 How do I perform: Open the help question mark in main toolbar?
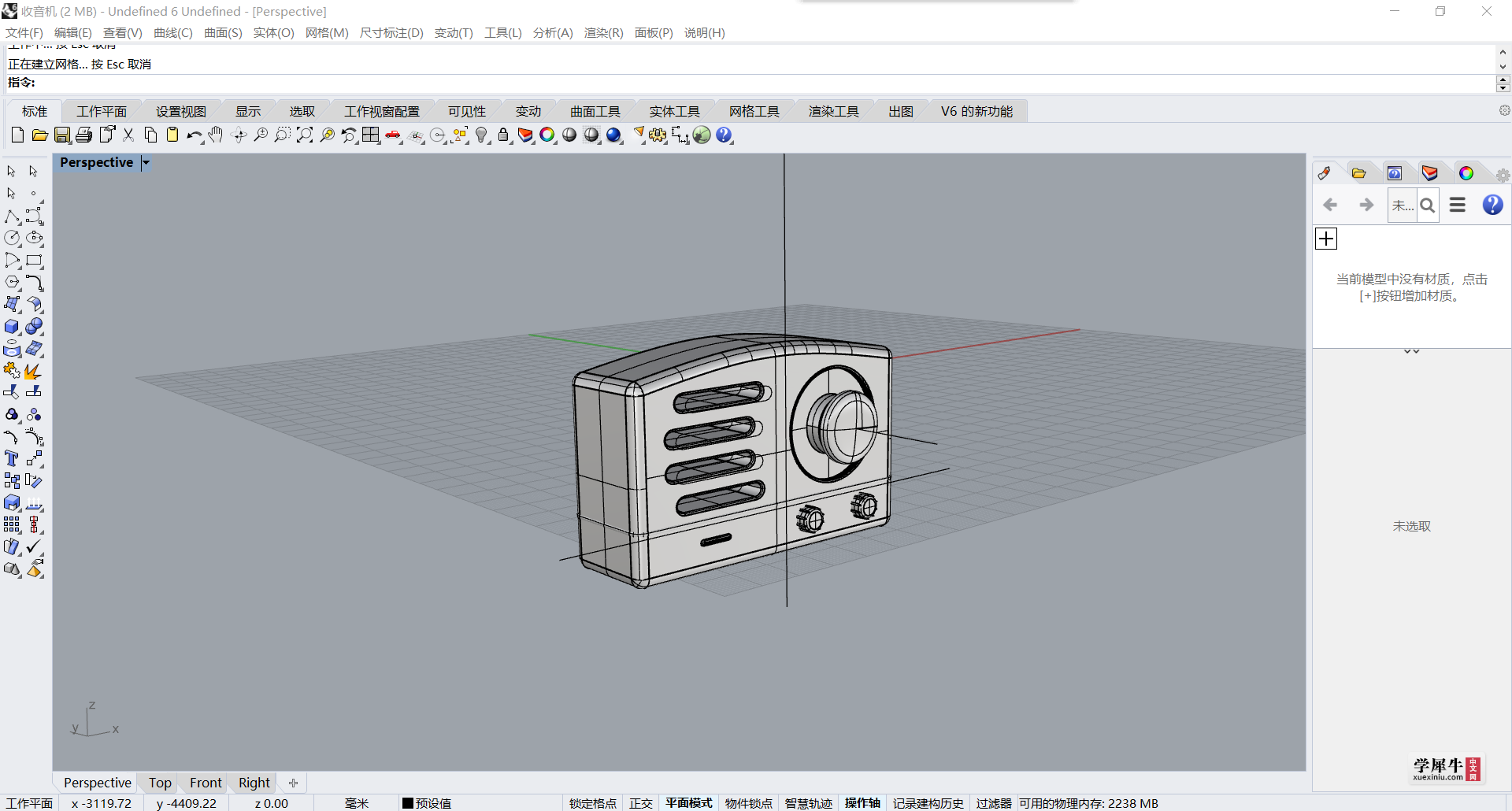[724, 135]
